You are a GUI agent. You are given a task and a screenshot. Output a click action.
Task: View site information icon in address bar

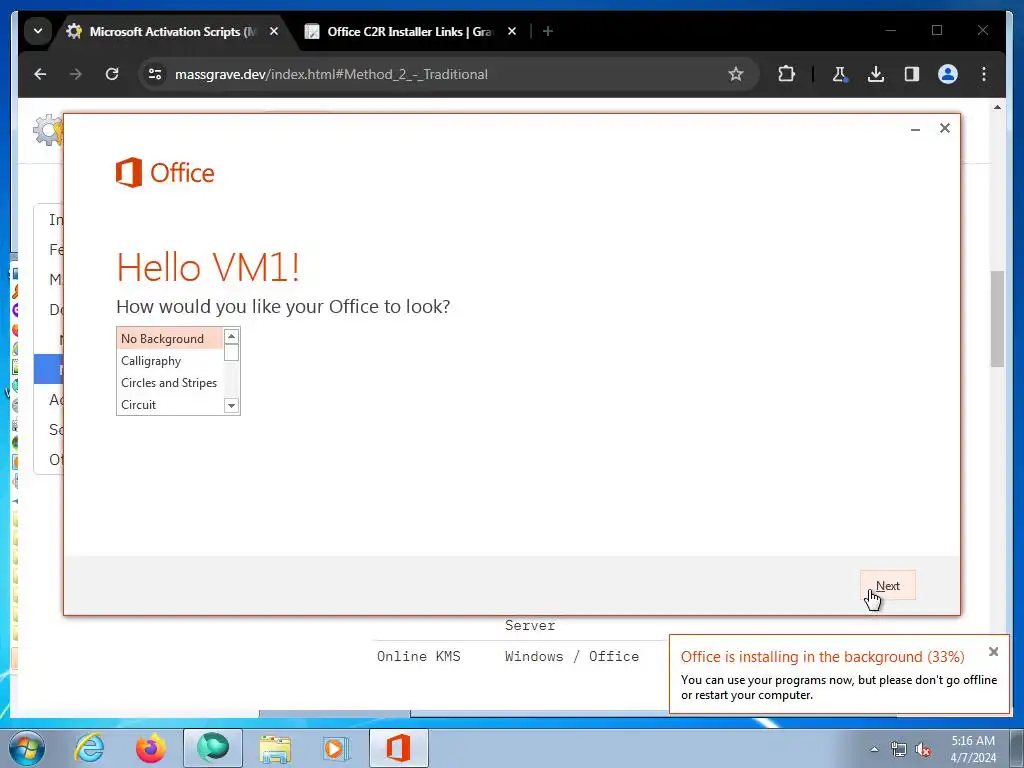(x=155, y=74)
